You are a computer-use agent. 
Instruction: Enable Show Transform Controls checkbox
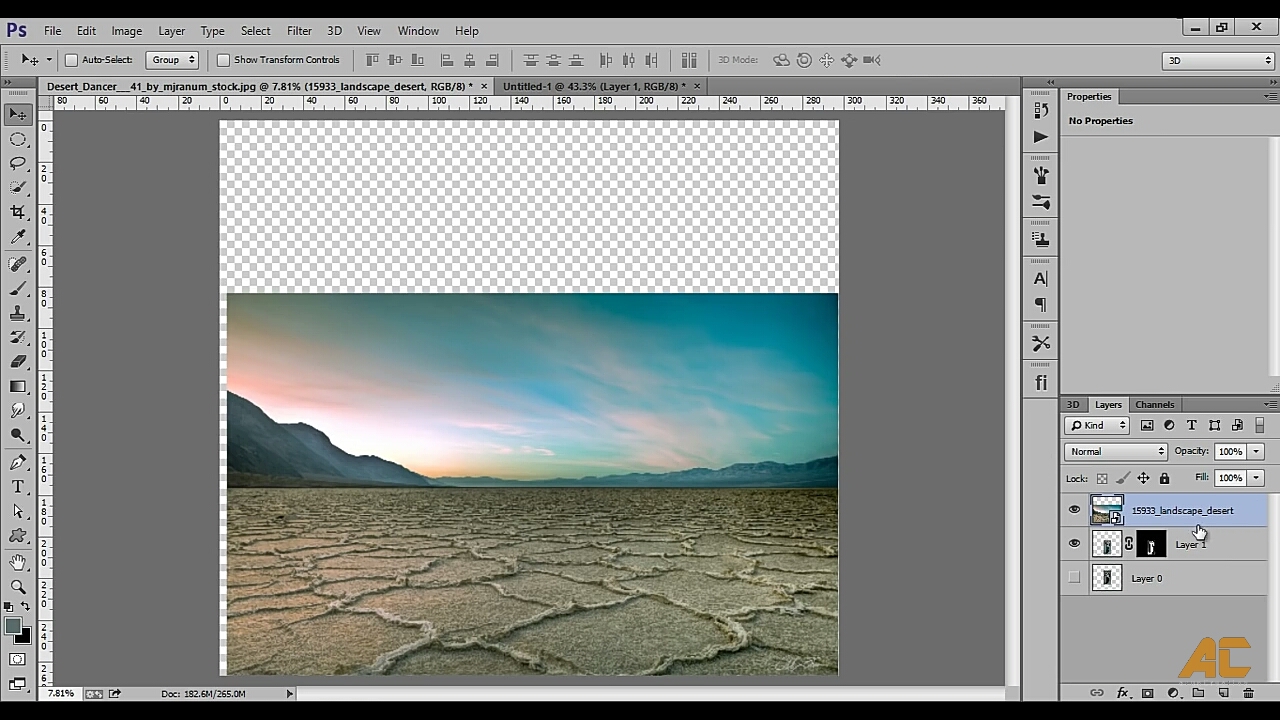(x=223, y=60)
